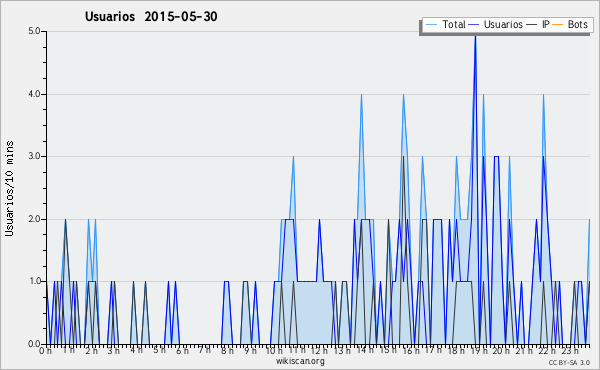The width and height of the screenshot is (600, 370).
Task: Click the '14 h' x-axis label
Action: coord(365,350)
